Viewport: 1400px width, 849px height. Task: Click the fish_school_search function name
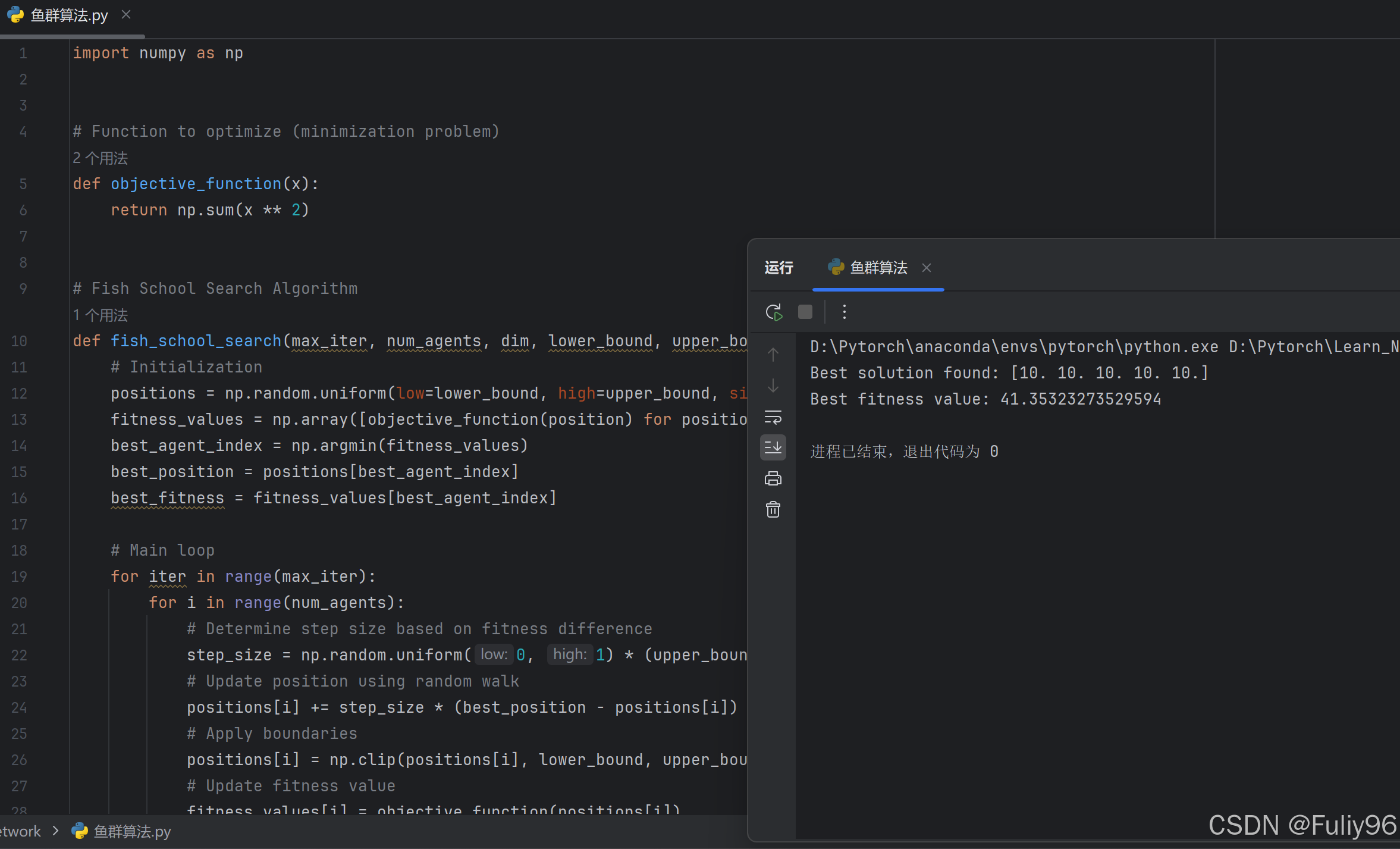pos(196,341)
